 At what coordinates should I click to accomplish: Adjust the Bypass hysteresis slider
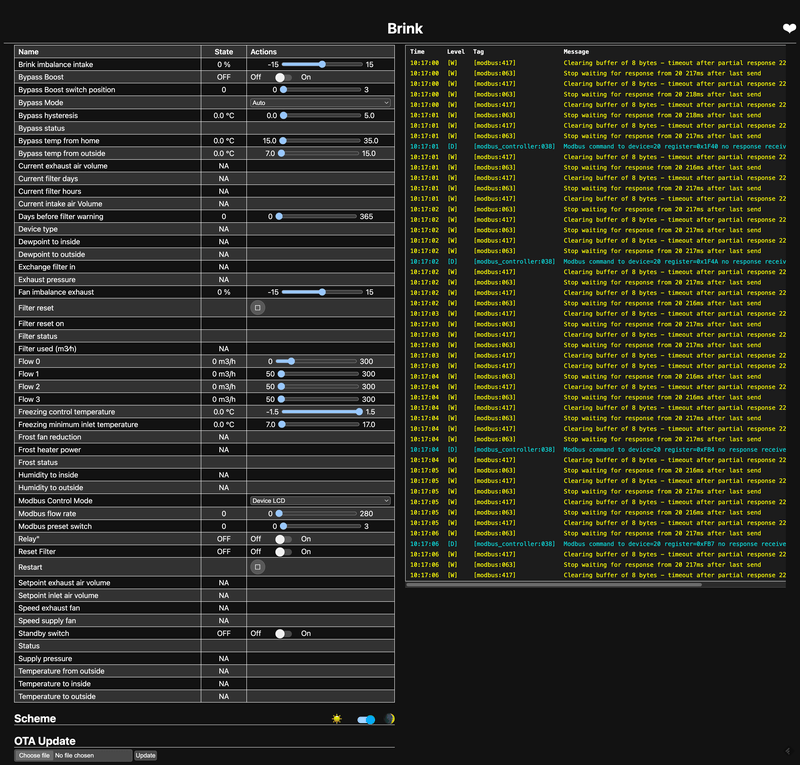pyautogui.click(x=320, y=115)
